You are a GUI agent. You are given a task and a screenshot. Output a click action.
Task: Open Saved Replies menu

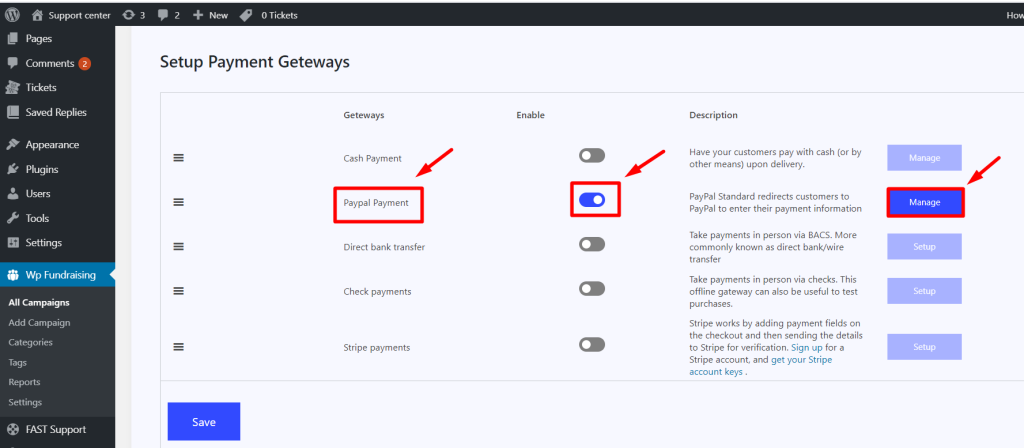(x=57, y=112)
